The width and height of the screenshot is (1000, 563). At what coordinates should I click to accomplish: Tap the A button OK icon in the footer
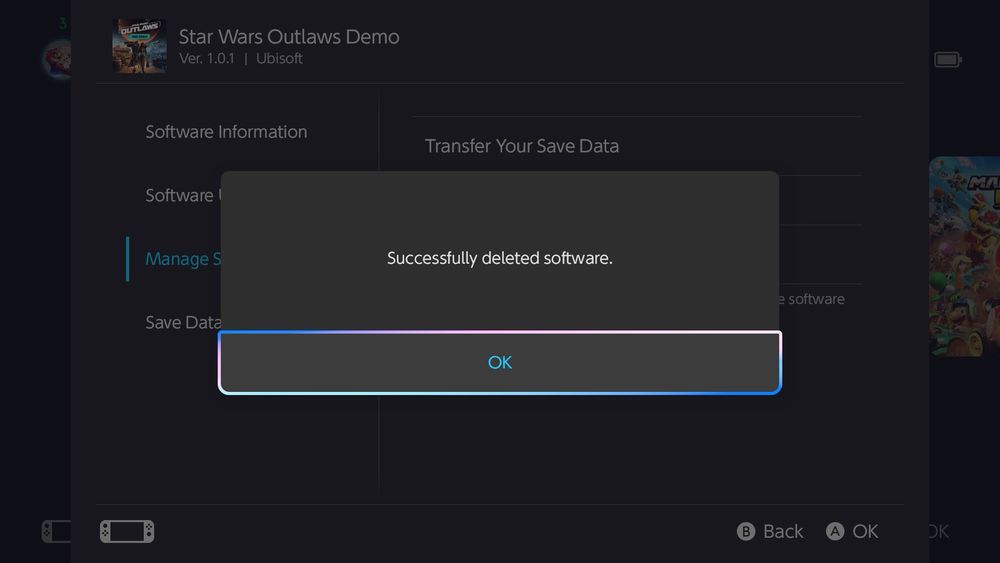coord(835,531)
